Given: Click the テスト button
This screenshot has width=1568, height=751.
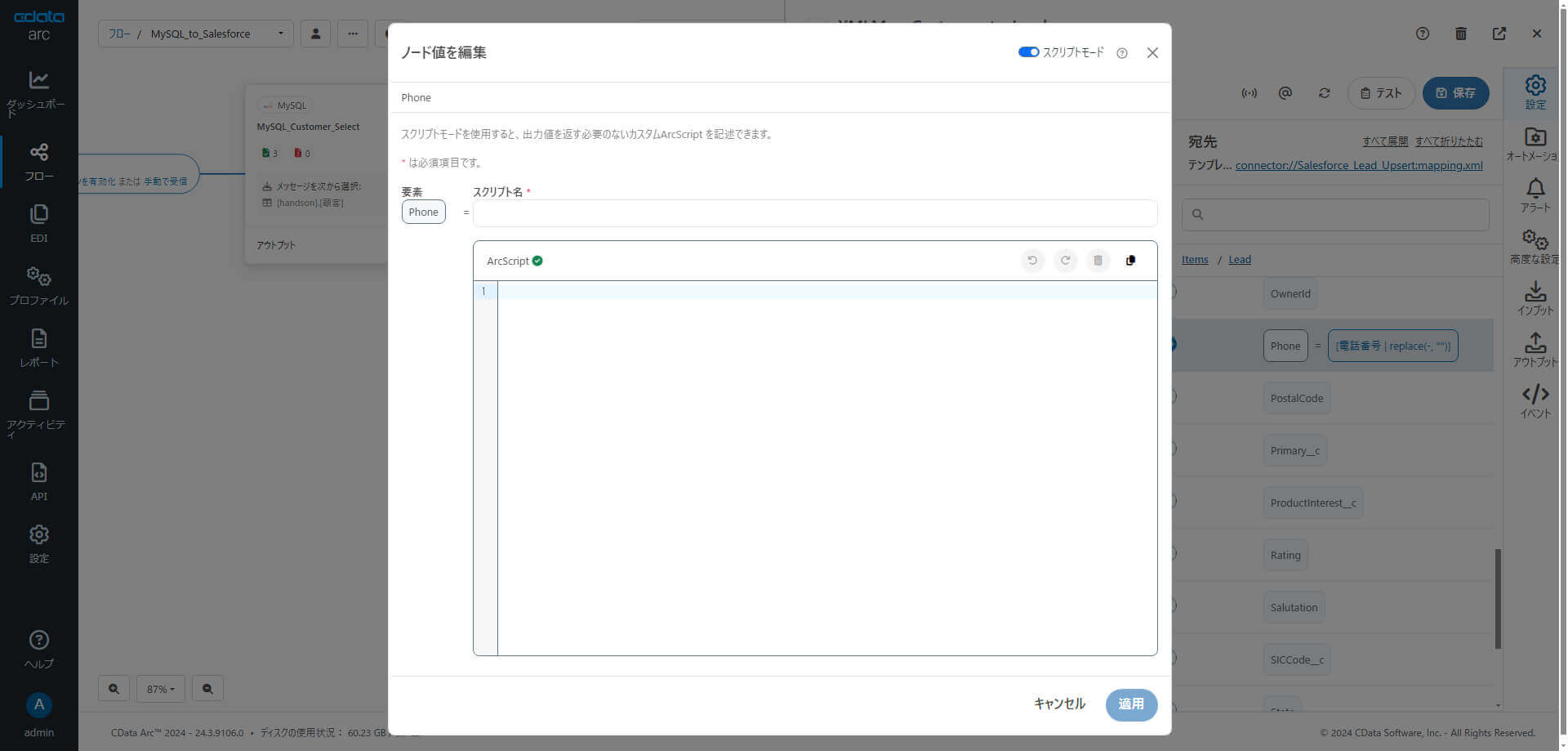Looking at the screenshot, I should [1381, 93].
